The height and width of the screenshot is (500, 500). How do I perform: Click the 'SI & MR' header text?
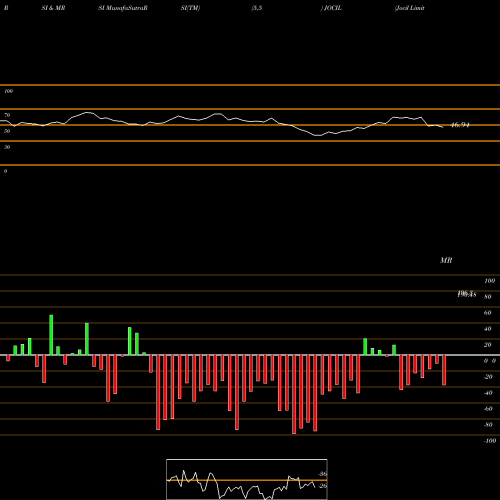tap(53, 8)
